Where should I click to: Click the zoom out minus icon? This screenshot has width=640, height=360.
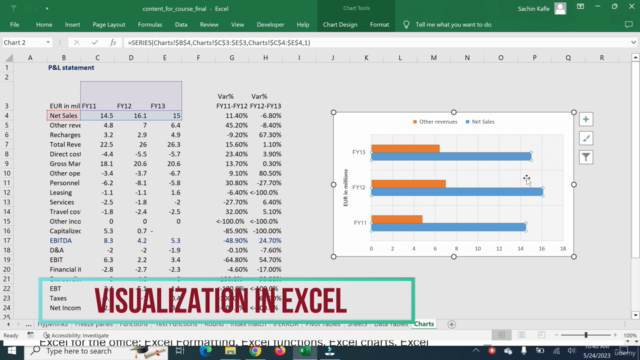556,335
